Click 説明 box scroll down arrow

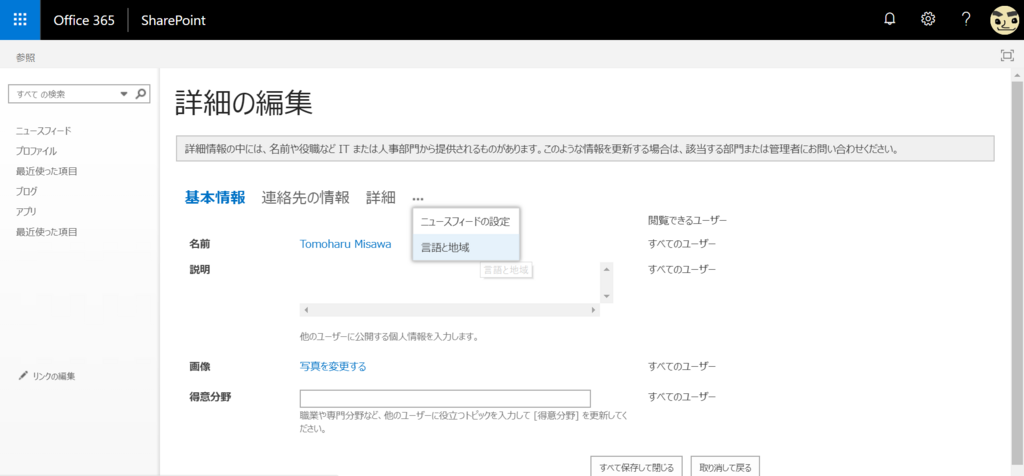607,296
